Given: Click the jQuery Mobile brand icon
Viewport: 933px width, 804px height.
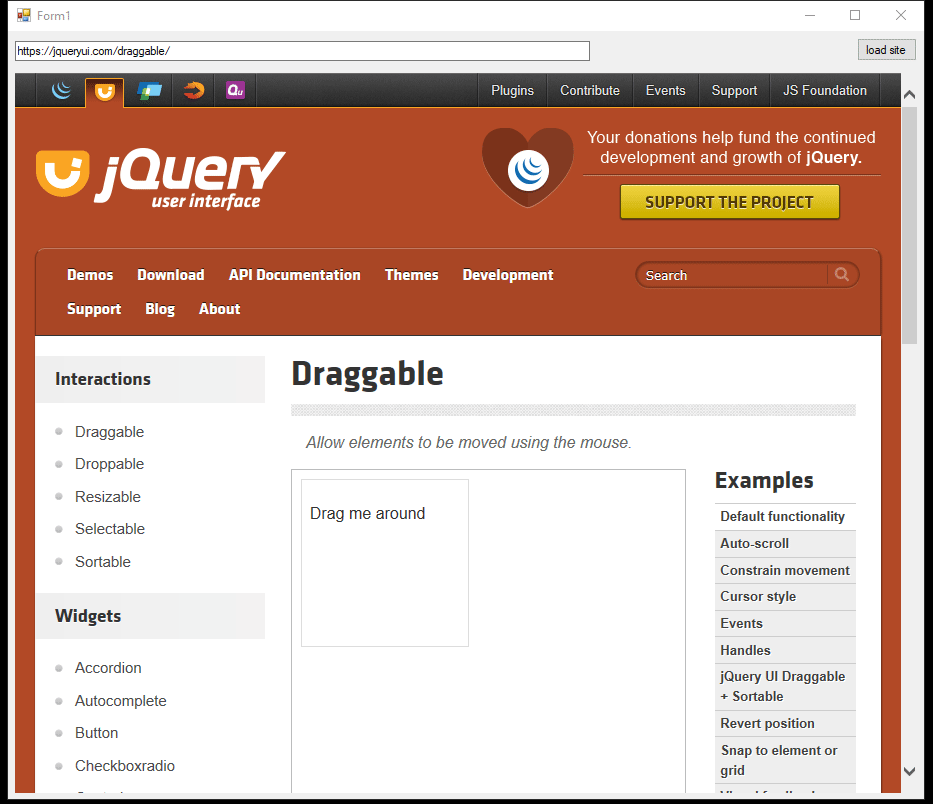Looking at the screenshot, I should coord(148,90).
